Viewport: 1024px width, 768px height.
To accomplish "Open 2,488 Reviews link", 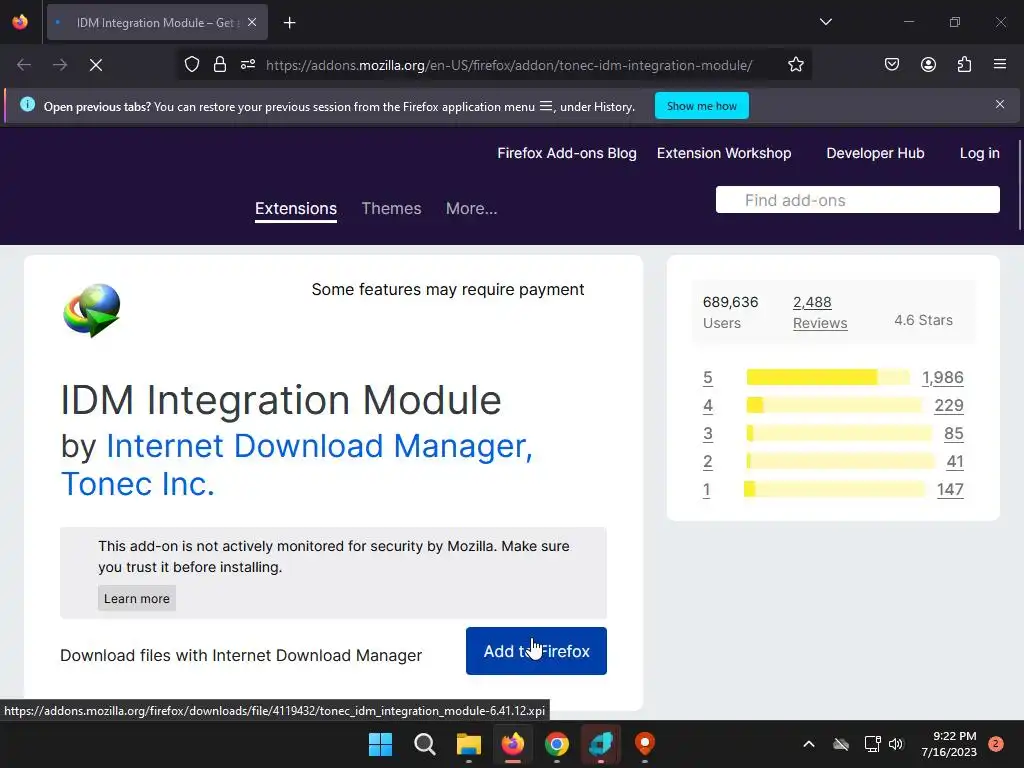I will tap(820, 312).
